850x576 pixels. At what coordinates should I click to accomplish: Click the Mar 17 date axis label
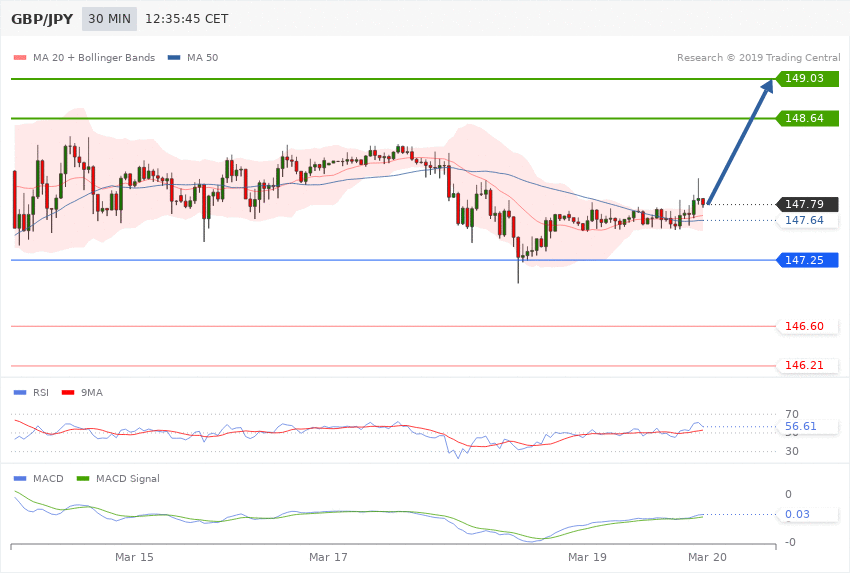point(328,558)
